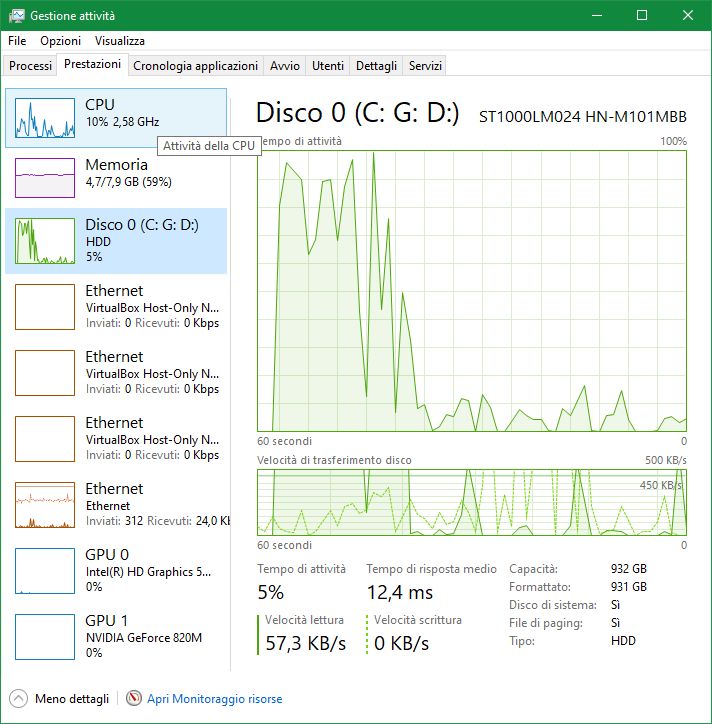This screenshot has height=724, width=712.
Task: Click the Disco di sistema label
Action: pyautogui.click(x=553, y=605)
